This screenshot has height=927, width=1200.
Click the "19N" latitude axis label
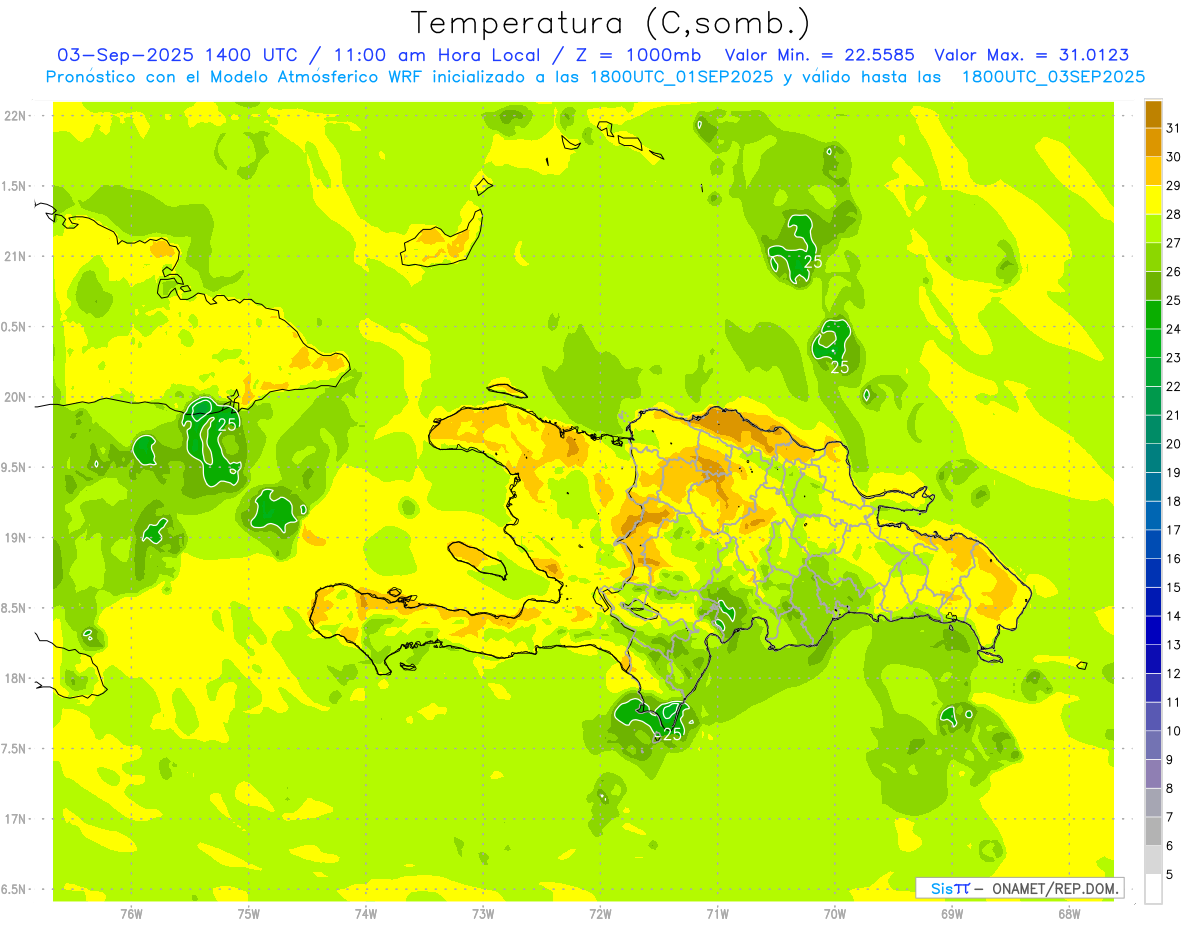click(x=15, y=538)
